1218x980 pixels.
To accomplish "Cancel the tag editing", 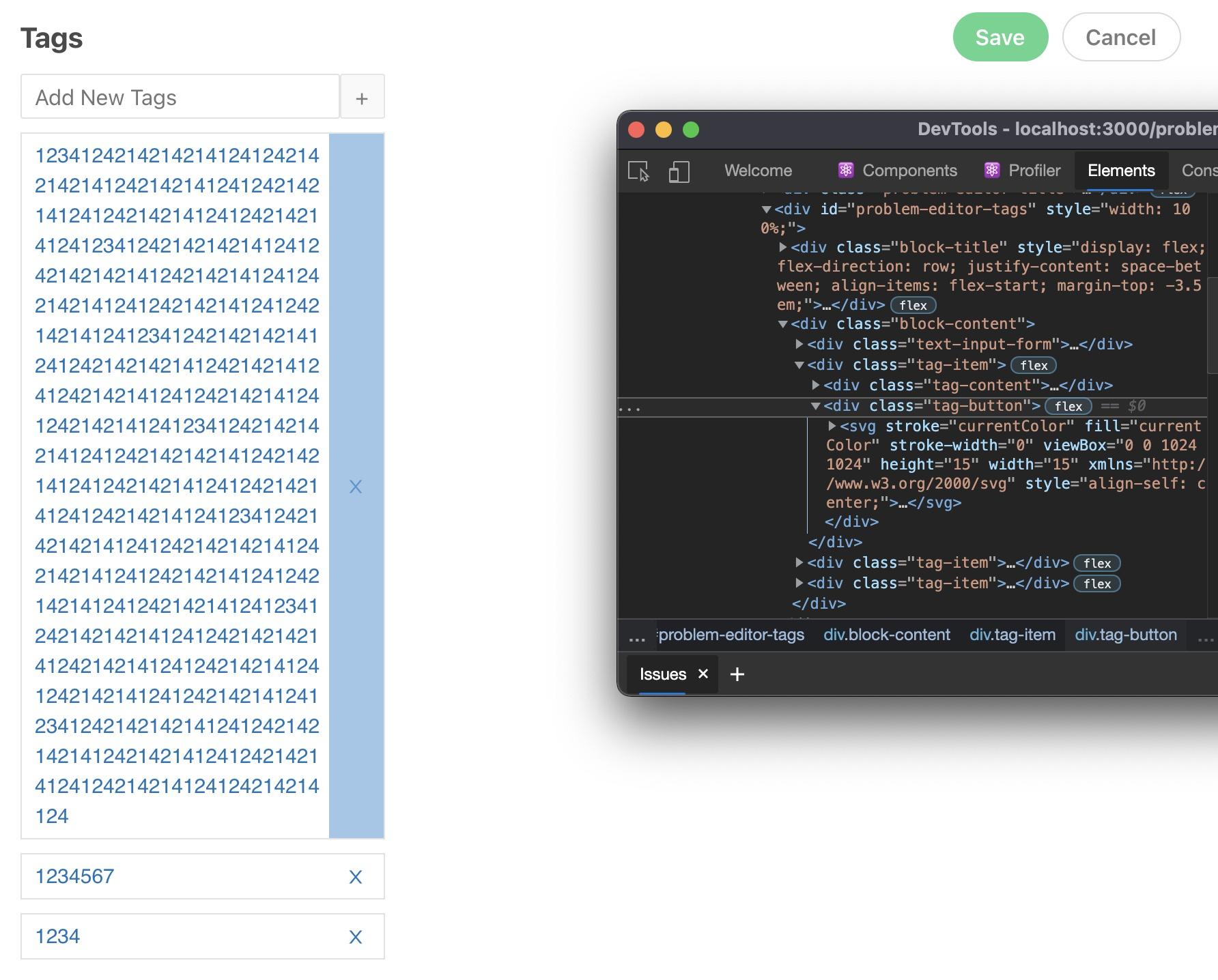I will click(1121, 37).
